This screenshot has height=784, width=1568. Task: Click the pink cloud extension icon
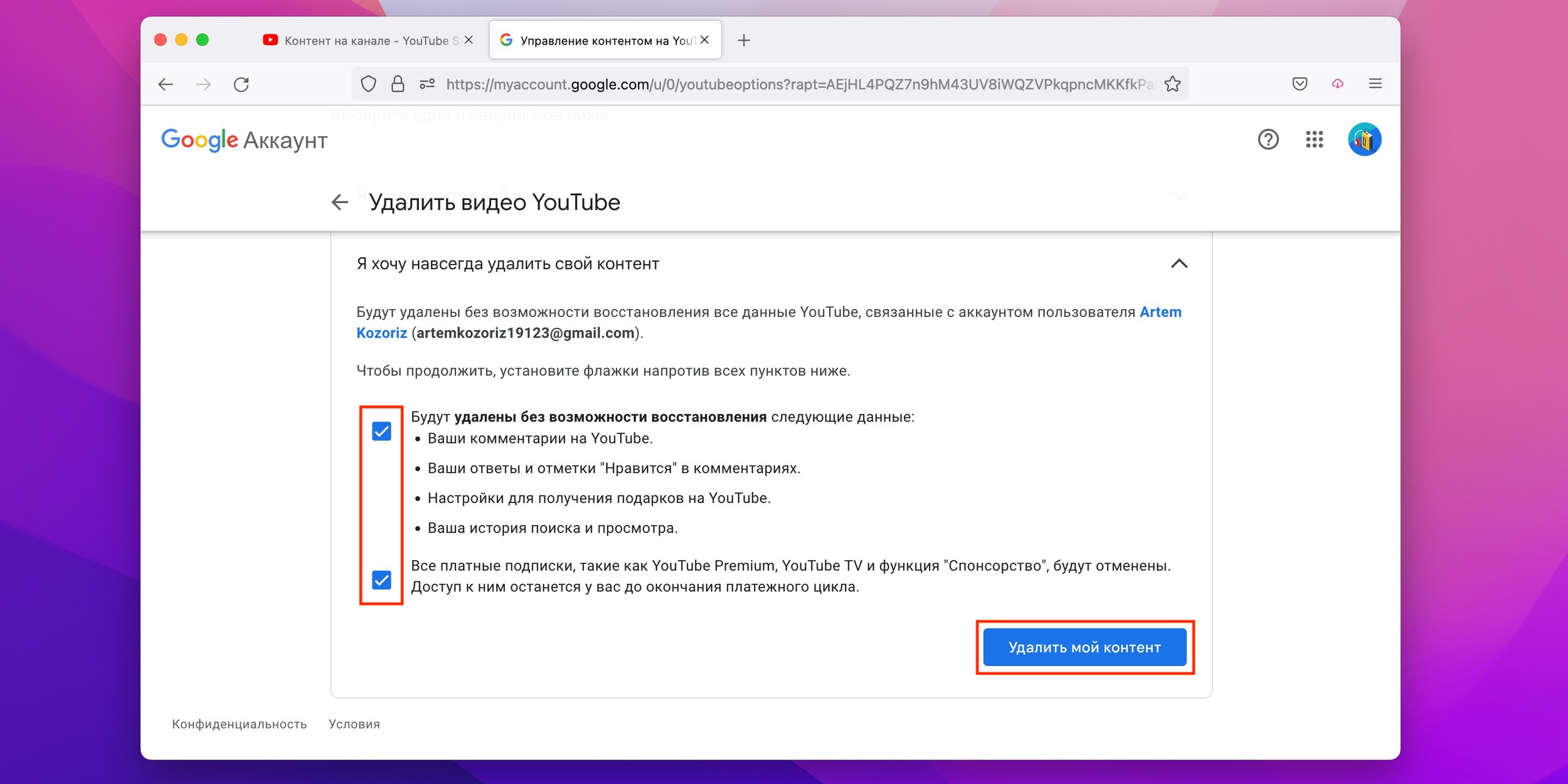point(1338,84)
